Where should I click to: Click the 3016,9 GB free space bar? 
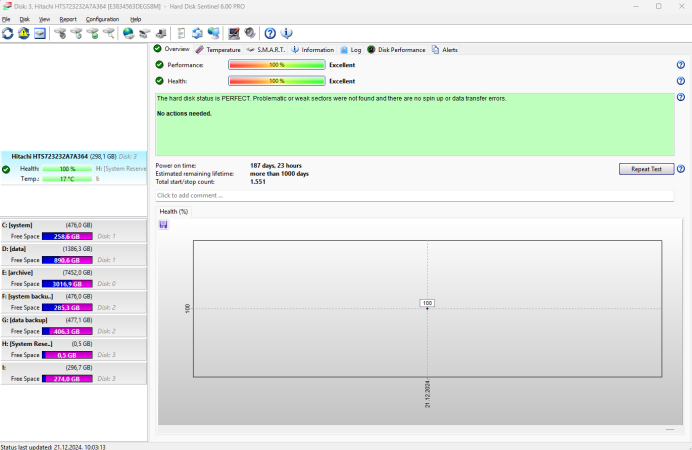pyautogui.click(x=67, y=284)
